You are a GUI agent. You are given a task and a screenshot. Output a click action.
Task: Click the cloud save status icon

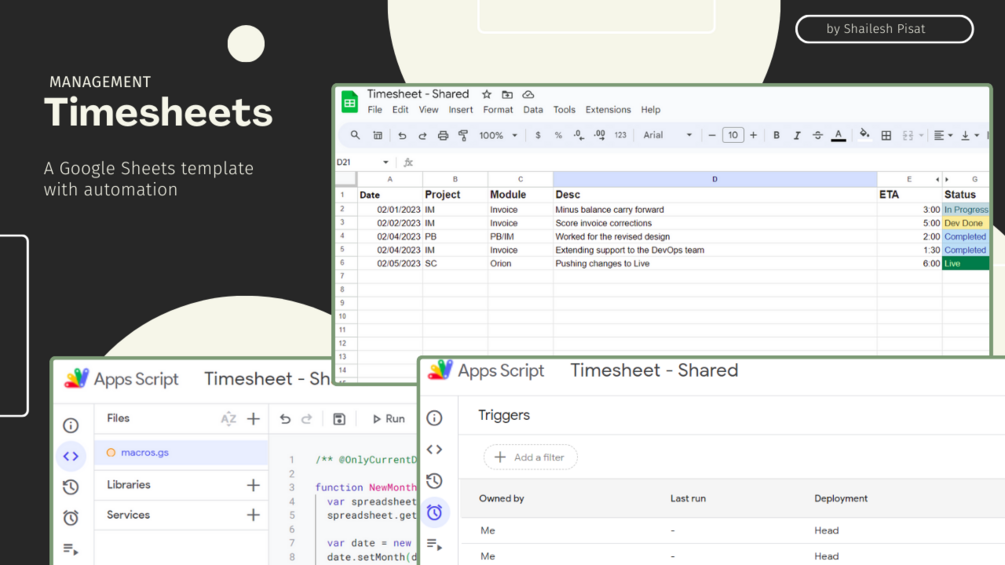528,94
